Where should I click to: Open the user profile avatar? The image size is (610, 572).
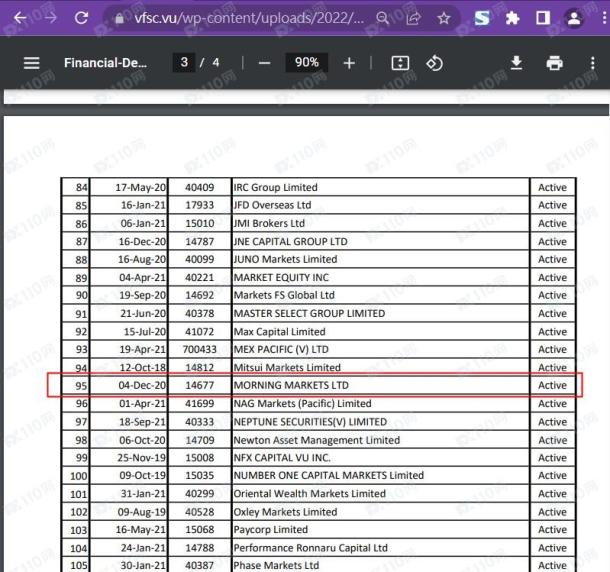(x=573, y=18)
